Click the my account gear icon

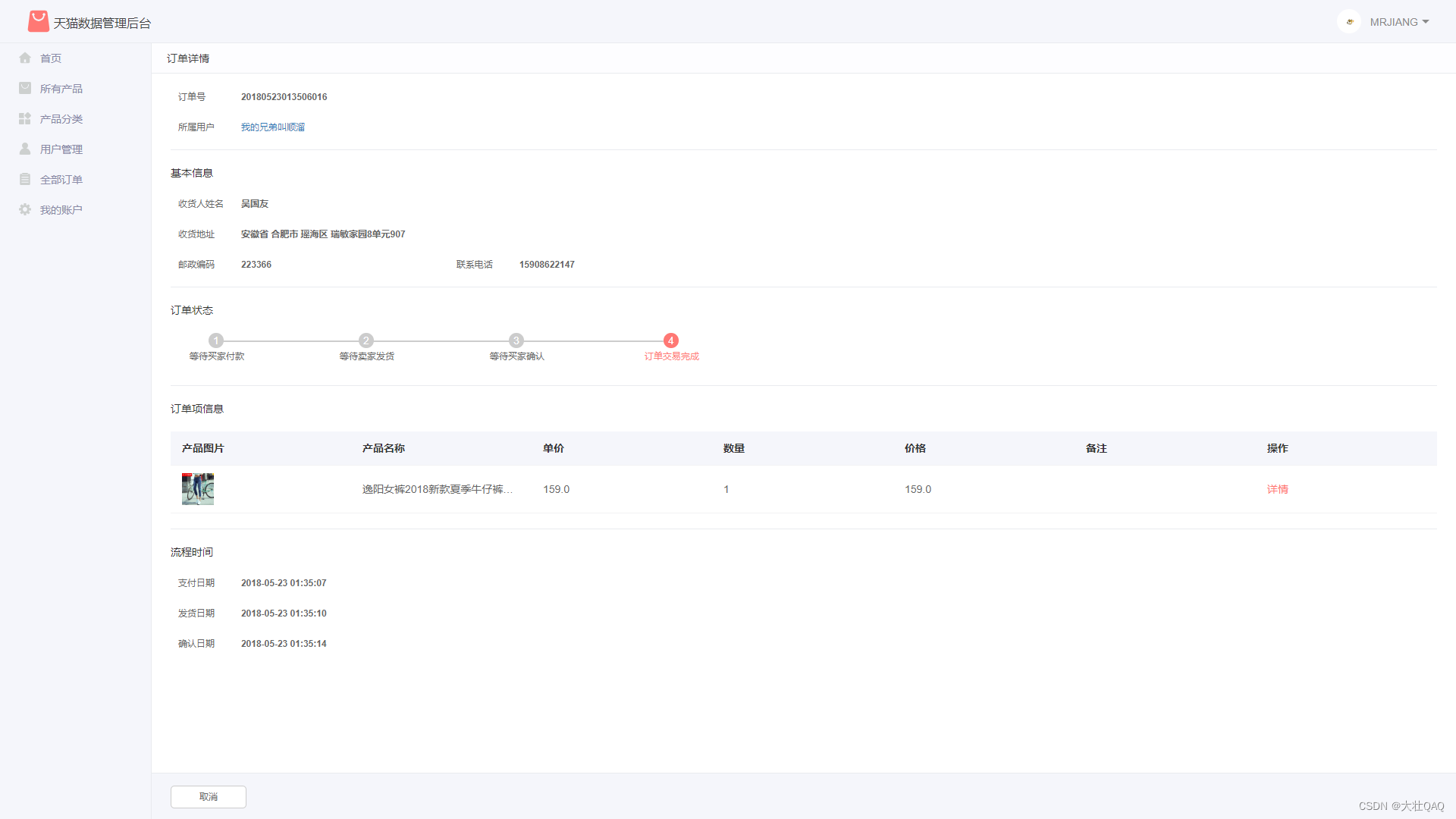(x=25, y=210)
